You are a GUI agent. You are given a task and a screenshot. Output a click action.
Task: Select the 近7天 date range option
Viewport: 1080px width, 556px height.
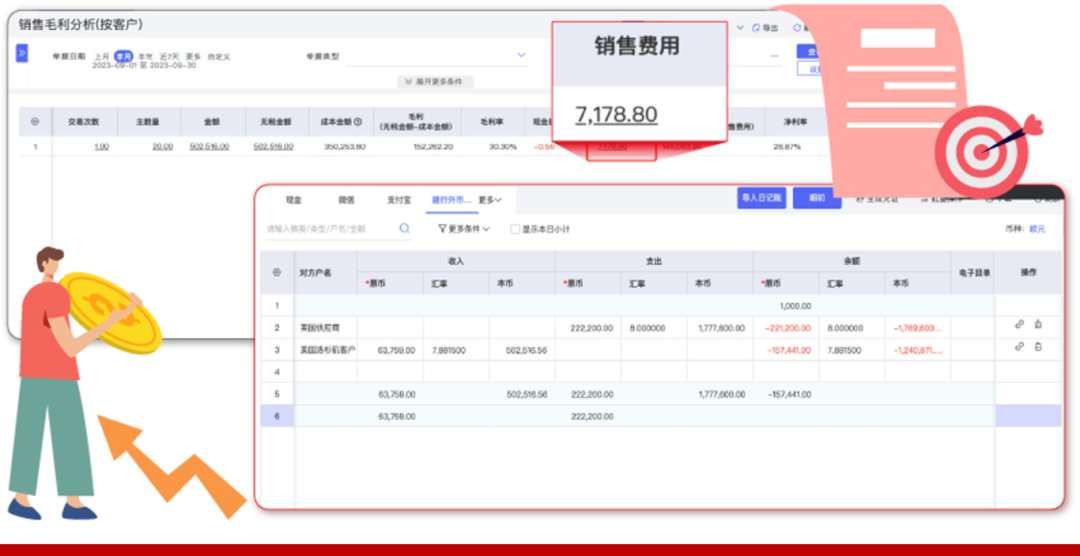pyautogui.click(x=169, y=56)
